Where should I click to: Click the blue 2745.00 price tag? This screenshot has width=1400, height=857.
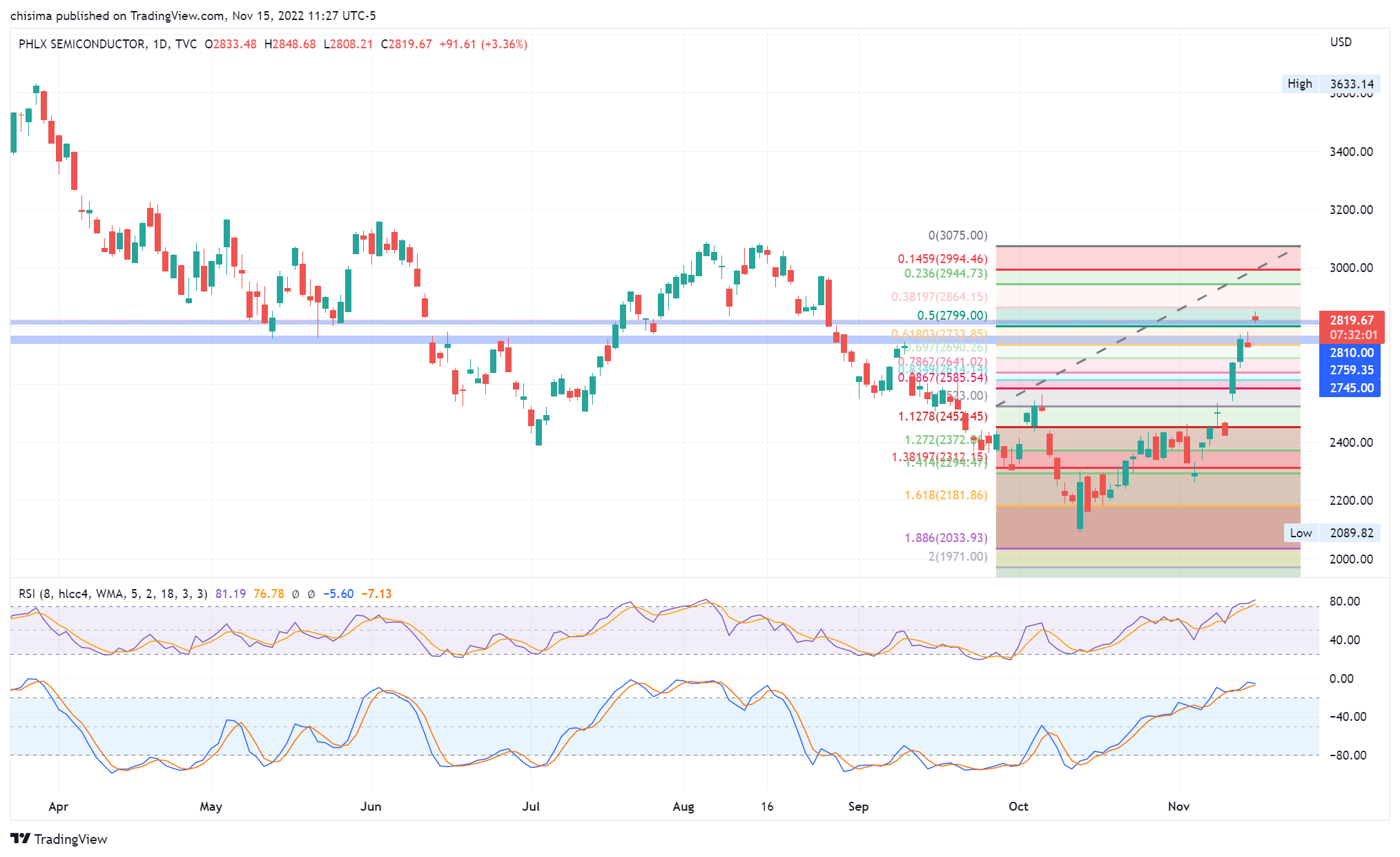point(1351,388)
